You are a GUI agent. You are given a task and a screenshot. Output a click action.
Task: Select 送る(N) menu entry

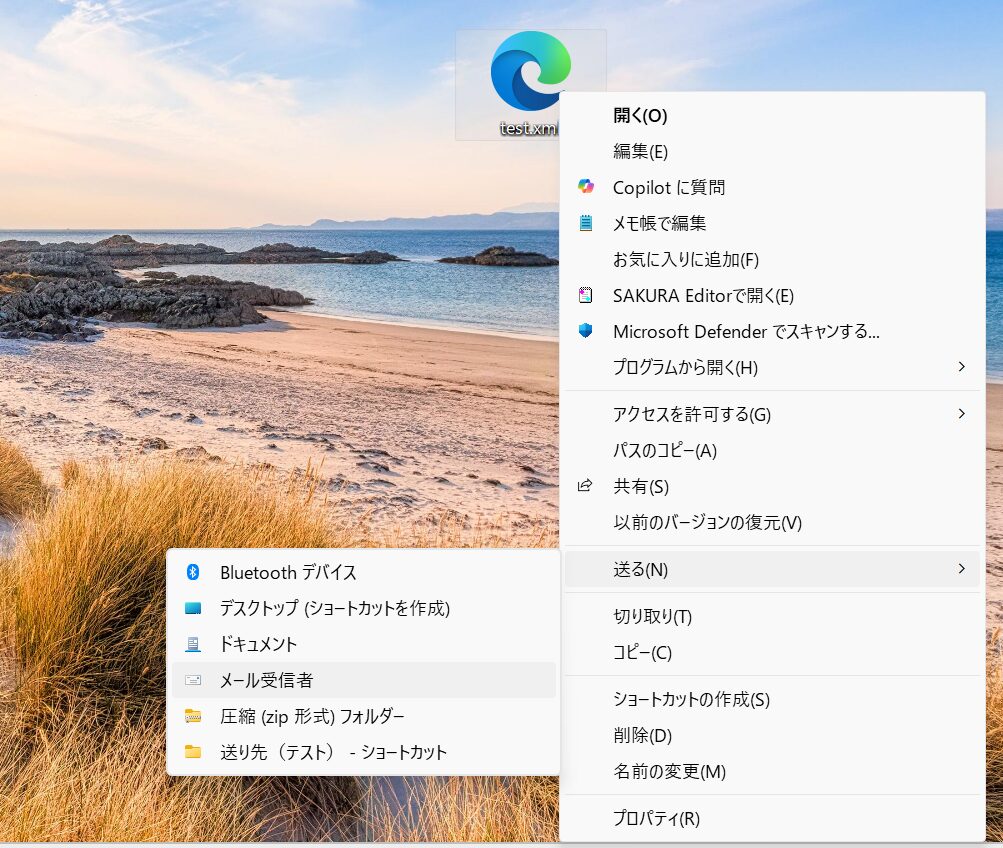(772, 569)
